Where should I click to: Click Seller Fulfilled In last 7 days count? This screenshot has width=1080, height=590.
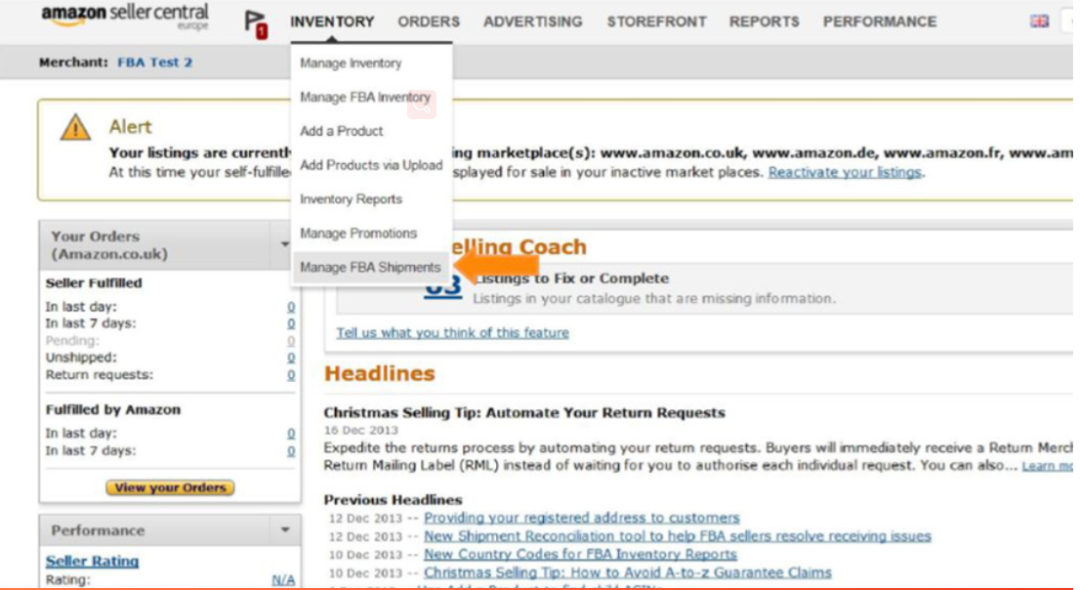tap(291, 324)
